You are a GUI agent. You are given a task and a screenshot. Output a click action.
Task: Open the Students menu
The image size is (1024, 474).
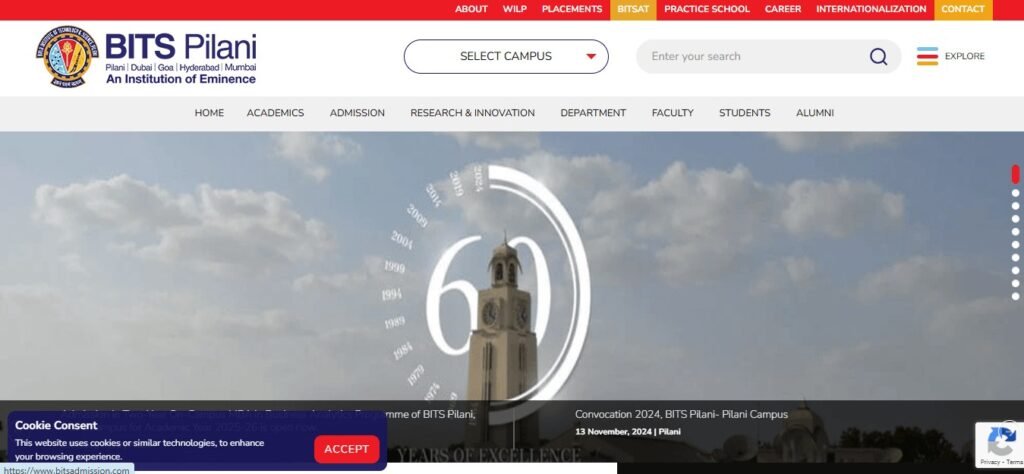pos(744,113)
